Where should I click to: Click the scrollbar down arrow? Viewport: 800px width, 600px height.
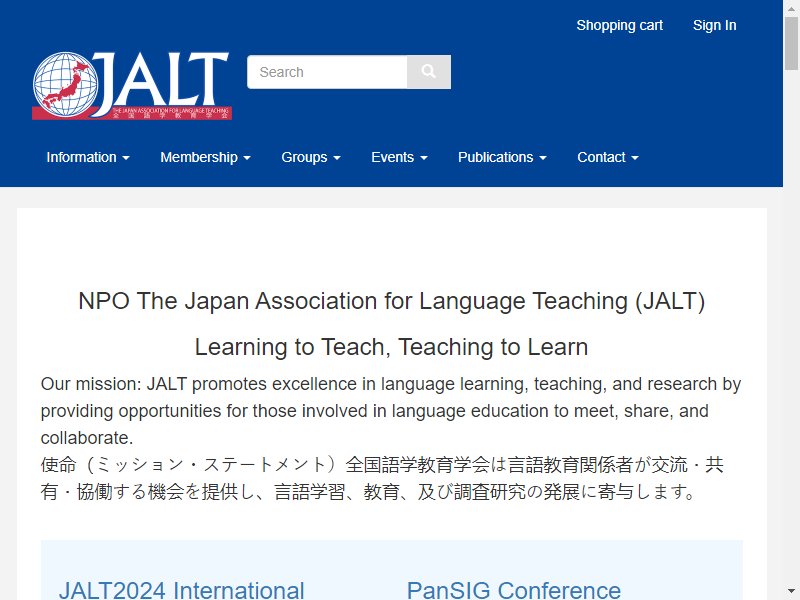(791, 591)
